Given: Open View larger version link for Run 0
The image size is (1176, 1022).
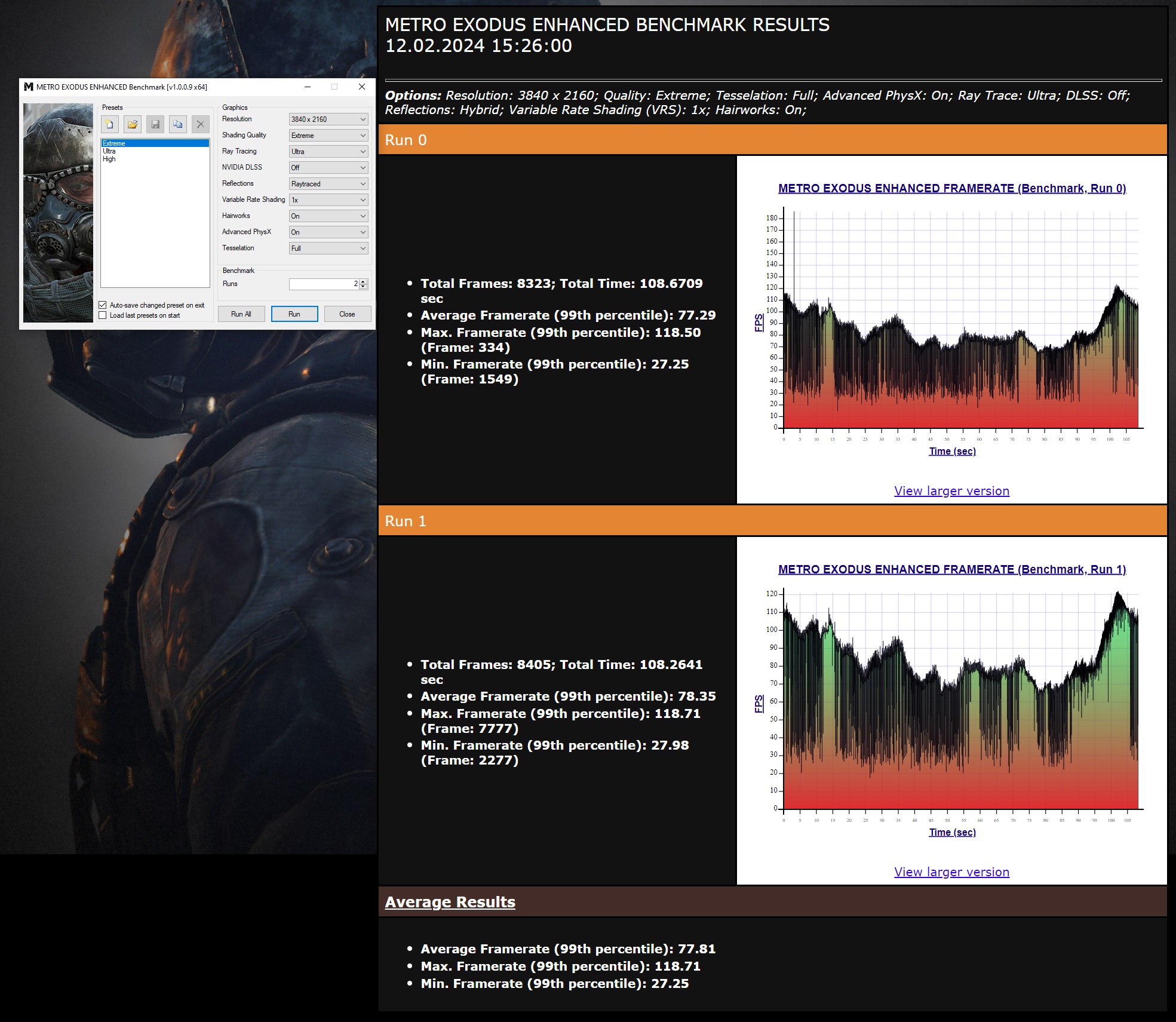Looking at the screenshot, I should (951, 491).
